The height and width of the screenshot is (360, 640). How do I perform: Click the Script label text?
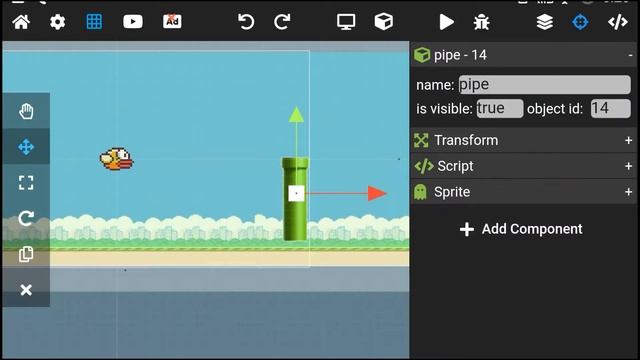pos(456,166)
